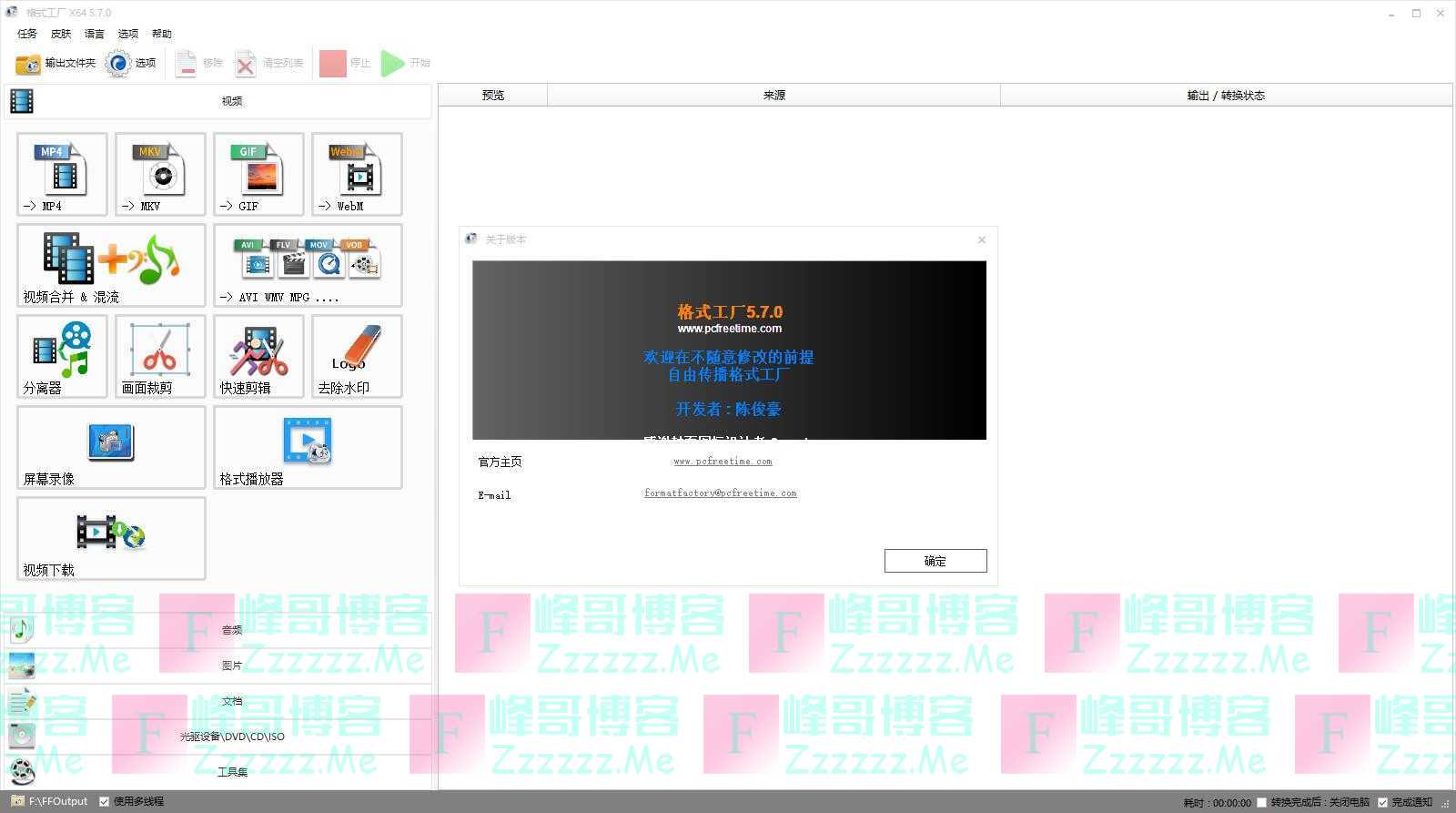Launch the 格式播放器 format player

308,447
